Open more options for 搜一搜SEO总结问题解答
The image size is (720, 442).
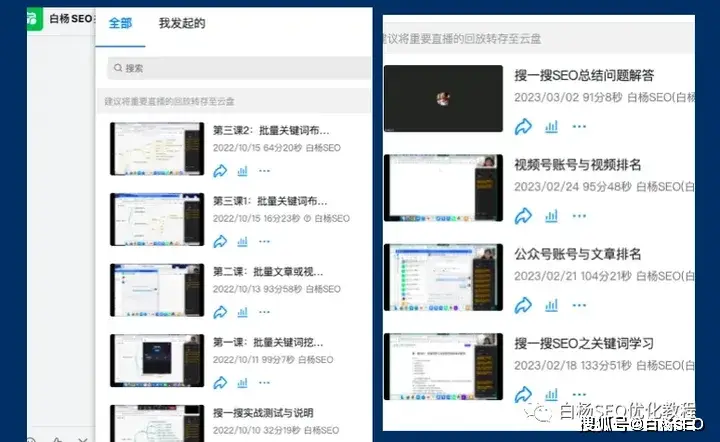pos(579,127)
